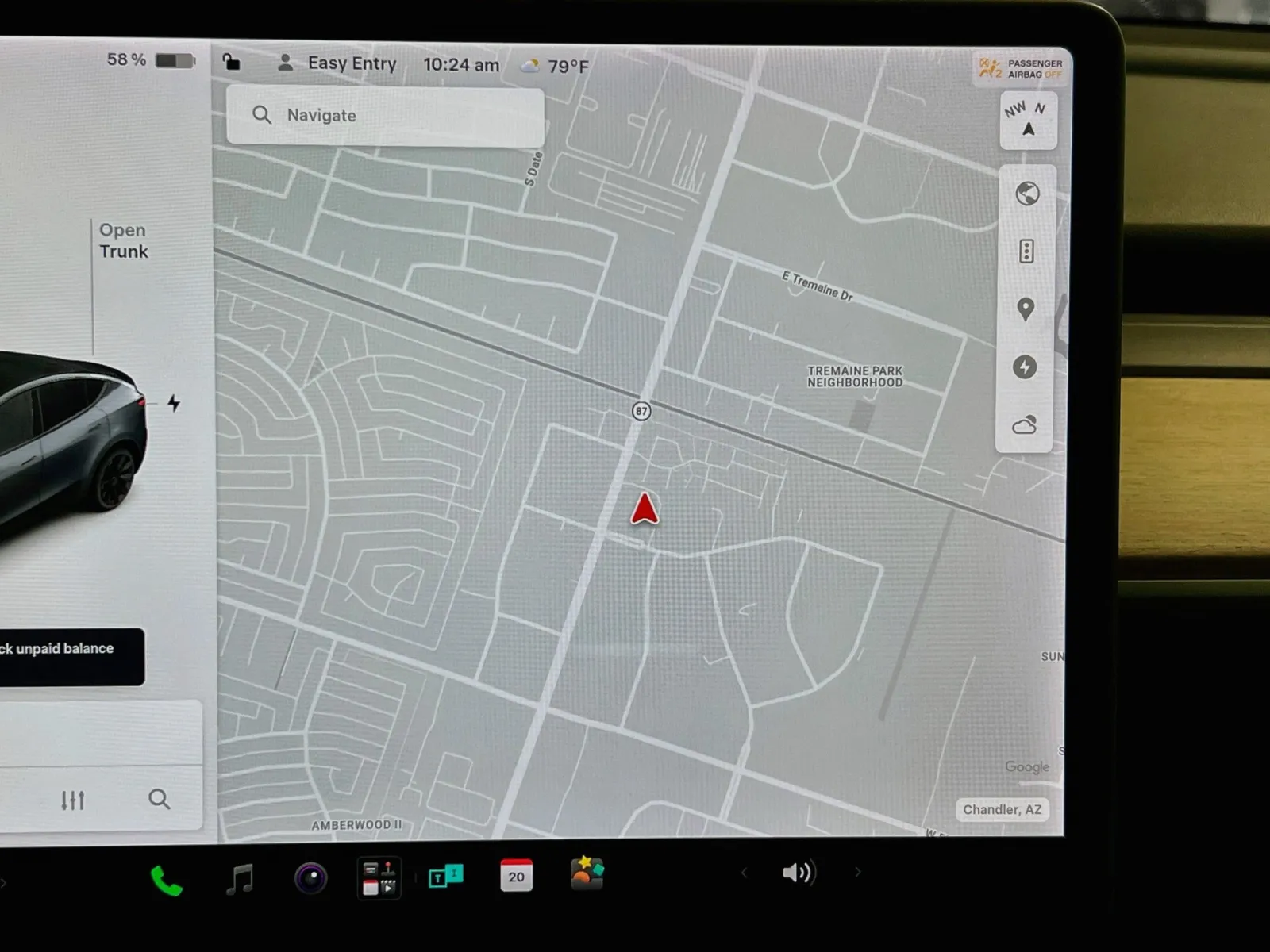
Task: Show charging stations with lightning icon
Action: tap(1025, 367)
